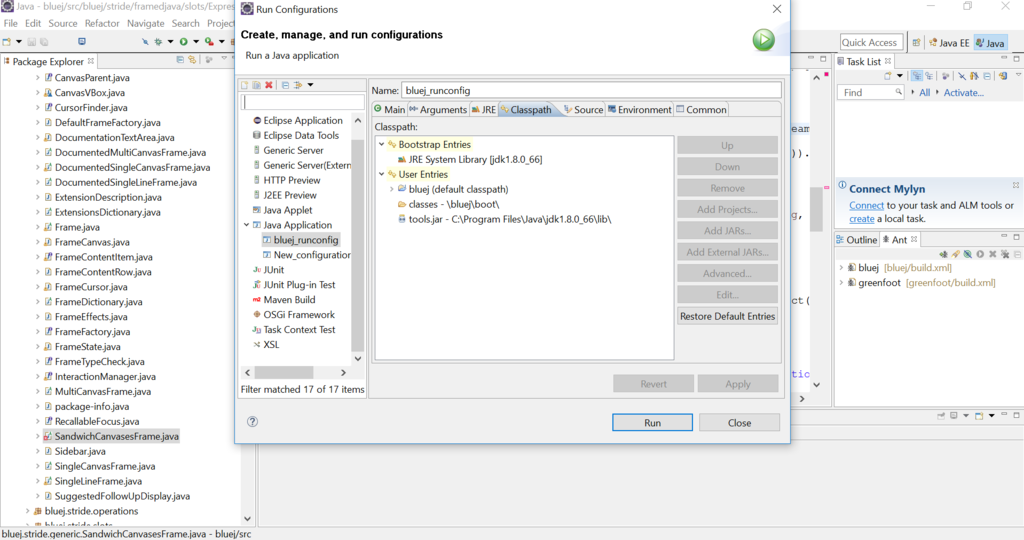Select JRE System Library classpath entry
Screen dimensions: 1024x540
(470, 159)
